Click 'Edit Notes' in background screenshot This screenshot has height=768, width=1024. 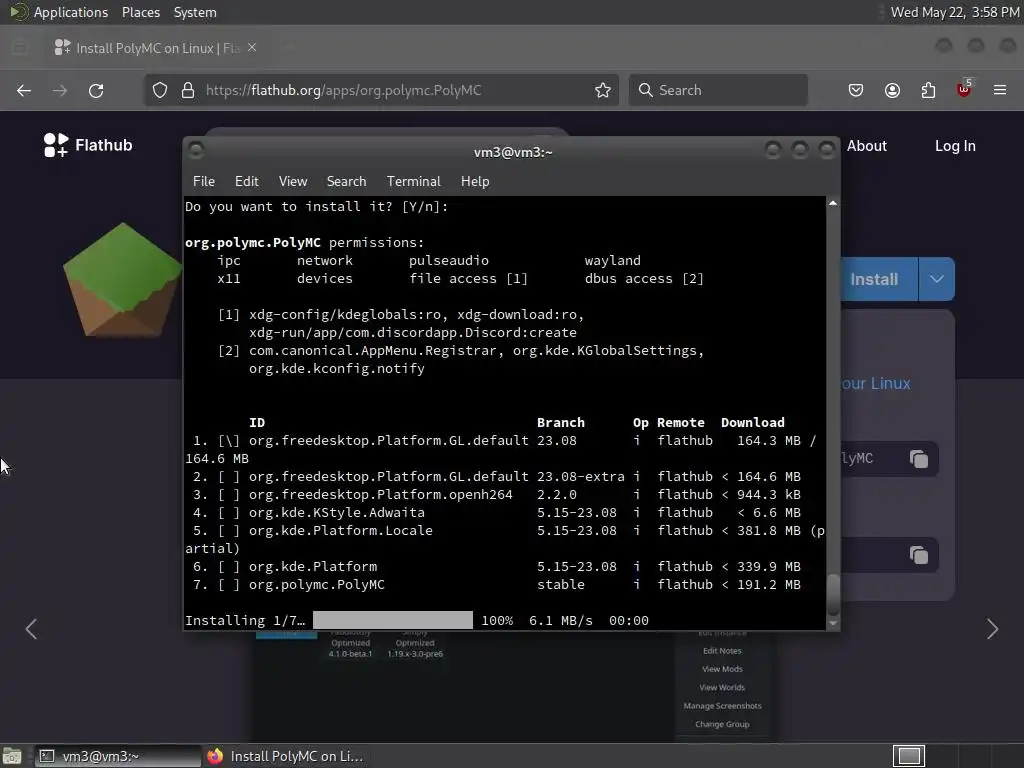coord(722,651)
